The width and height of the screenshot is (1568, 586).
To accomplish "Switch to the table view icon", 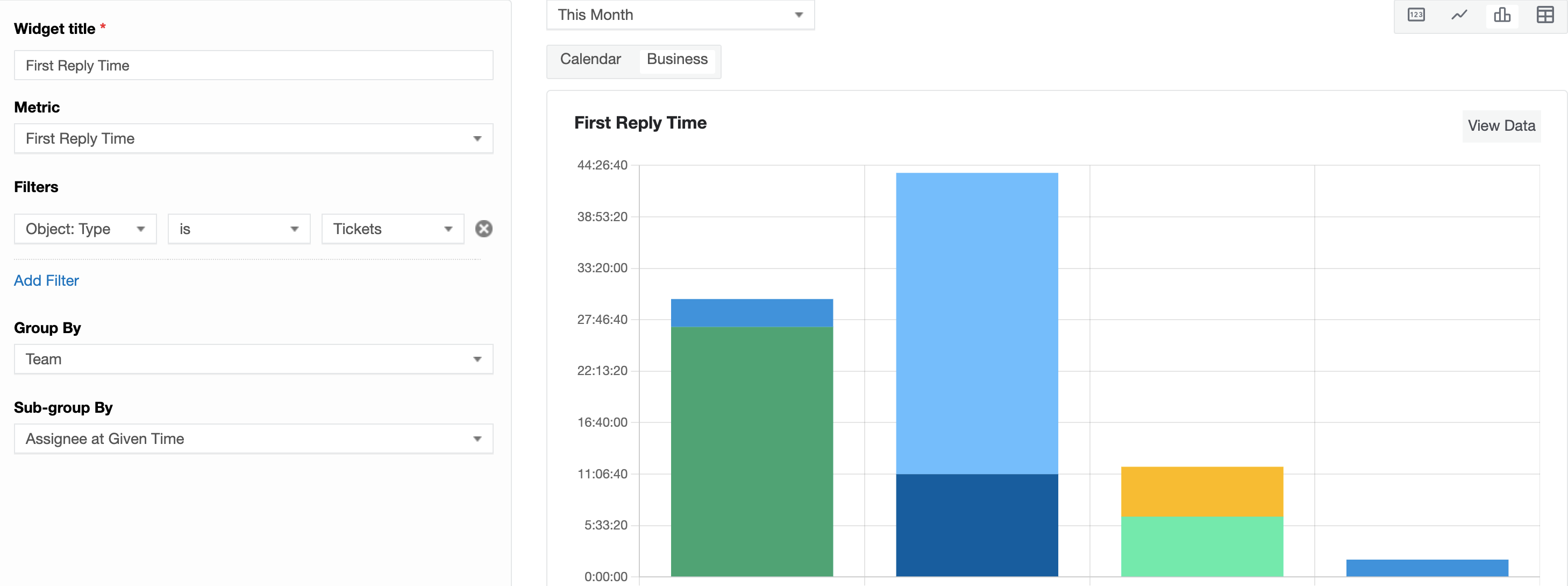I will tap(1545, 15).
